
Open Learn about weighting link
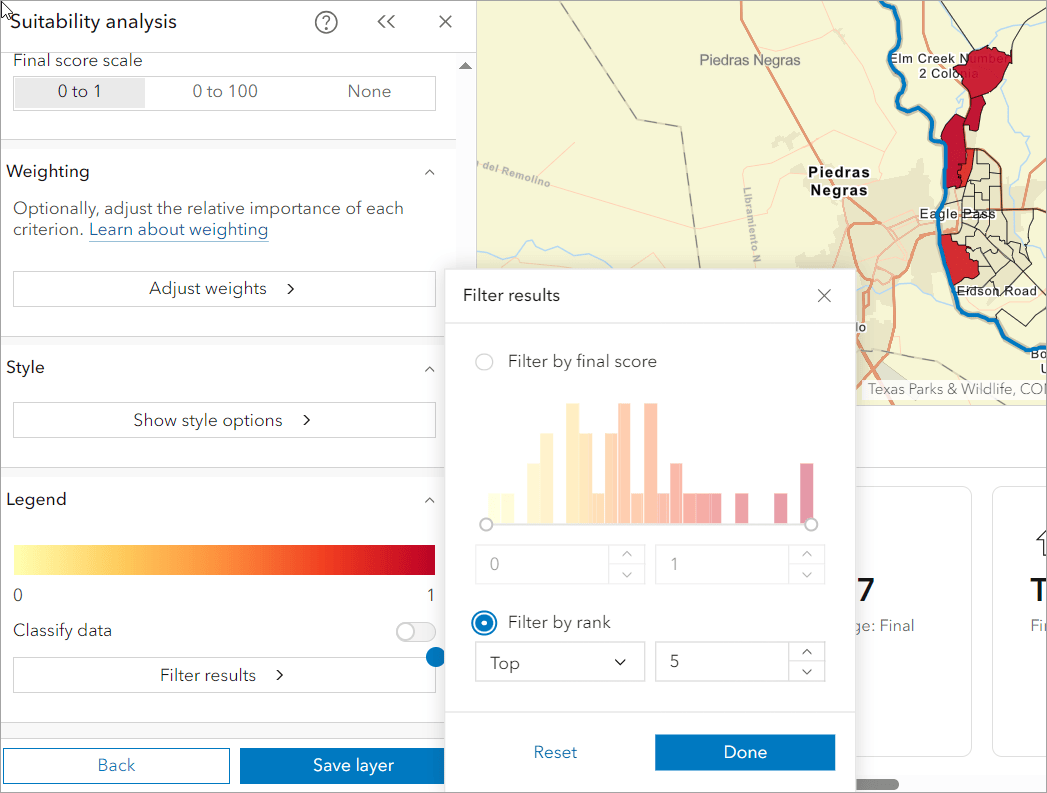click(178, 230)
